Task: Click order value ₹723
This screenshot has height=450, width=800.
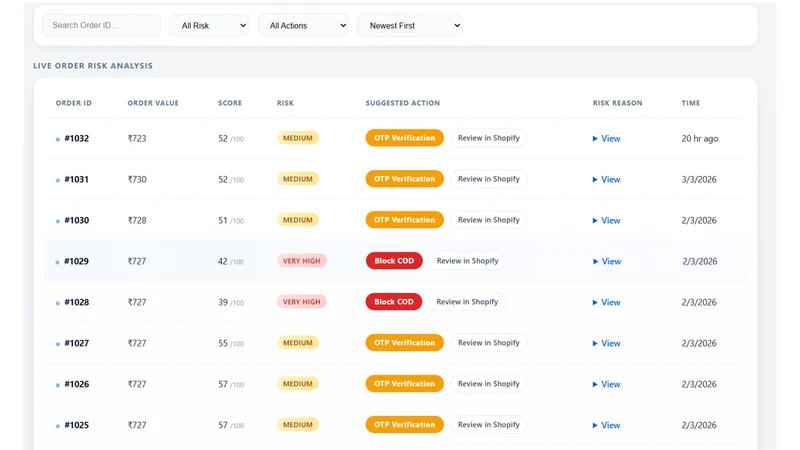Action: point(137,138)
